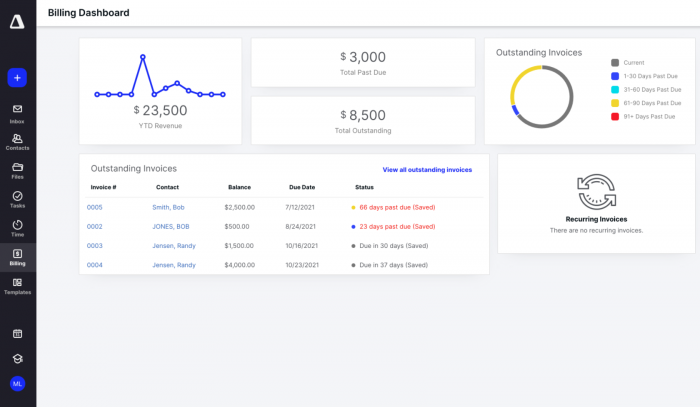Click the $1,500.00 balance cell
The height and width of the screenshot is (407, 700).
coord(239,245)
